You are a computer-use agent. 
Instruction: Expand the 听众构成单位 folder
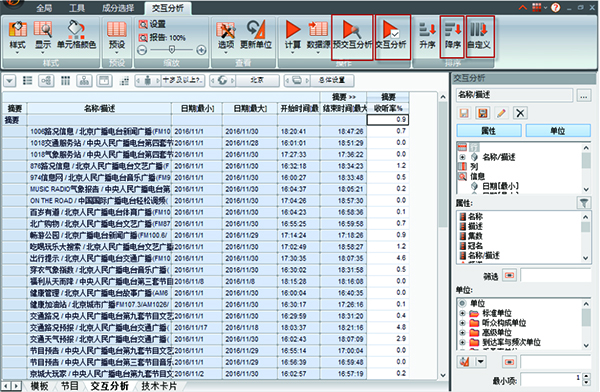pos(462,323)
